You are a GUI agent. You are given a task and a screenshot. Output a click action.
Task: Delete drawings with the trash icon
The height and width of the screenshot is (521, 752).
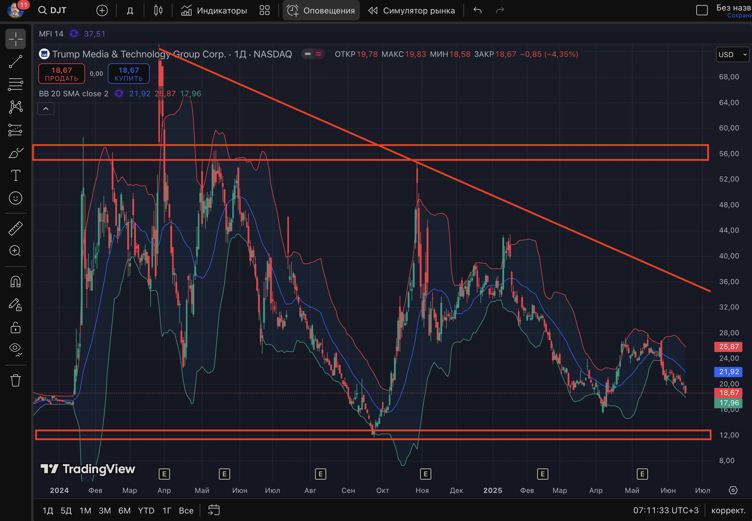coord(15,380)
